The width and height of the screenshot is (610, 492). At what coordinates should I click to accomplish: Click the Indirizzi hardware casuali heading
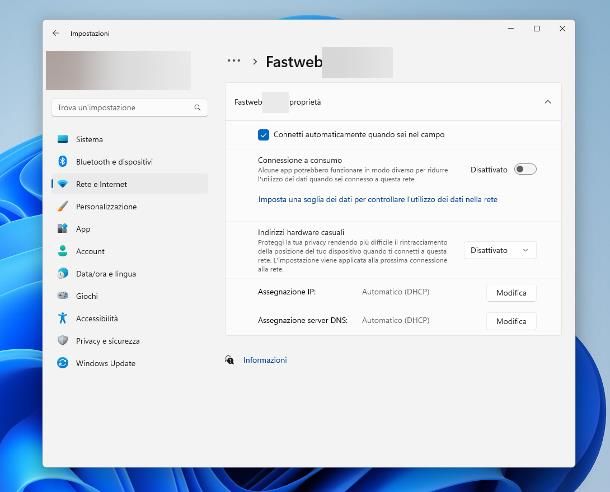point(301,232)
